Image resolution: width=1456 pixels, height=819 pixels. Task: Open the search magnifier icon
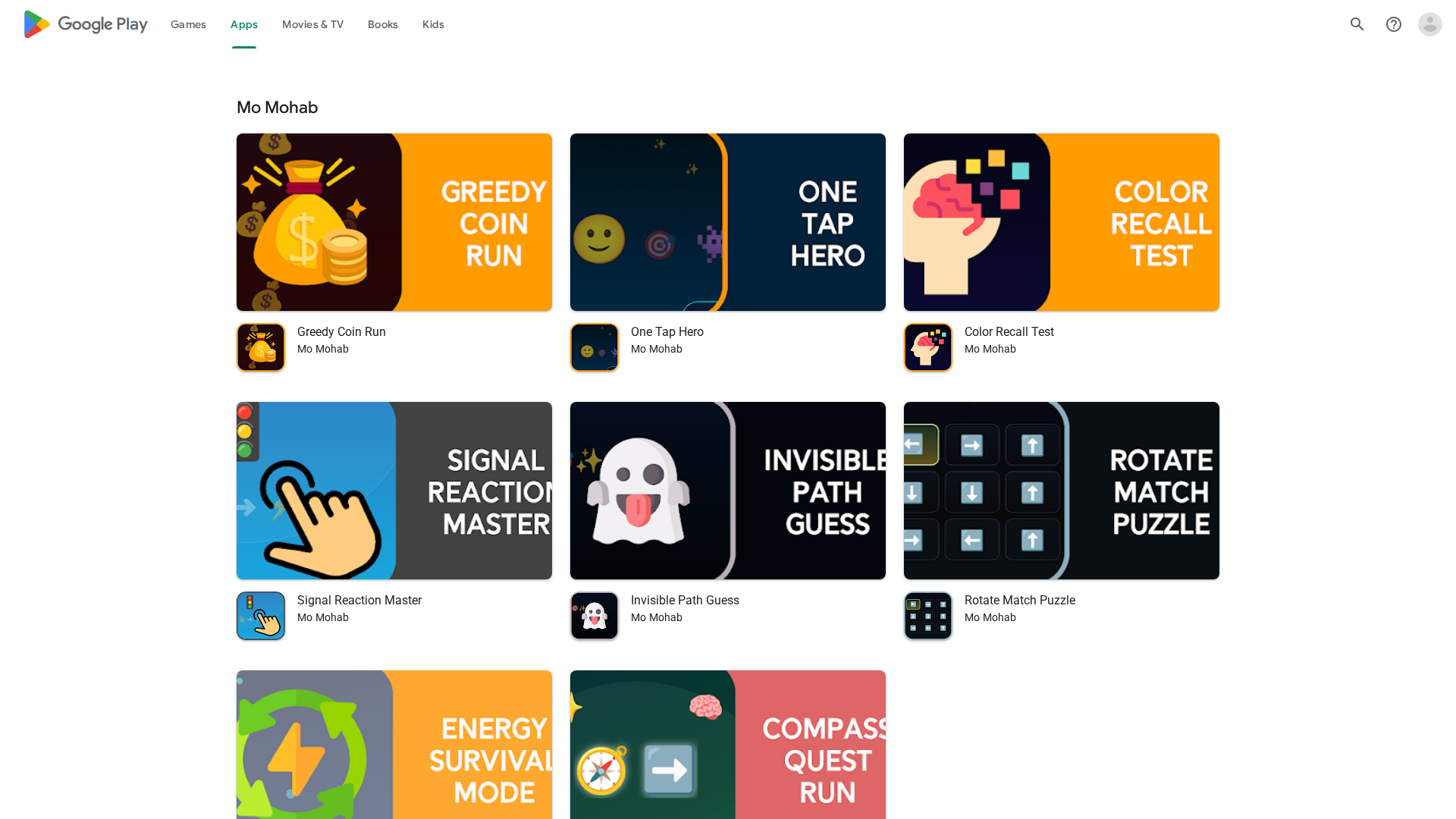pyautogui.click(x=1357, y=24)
